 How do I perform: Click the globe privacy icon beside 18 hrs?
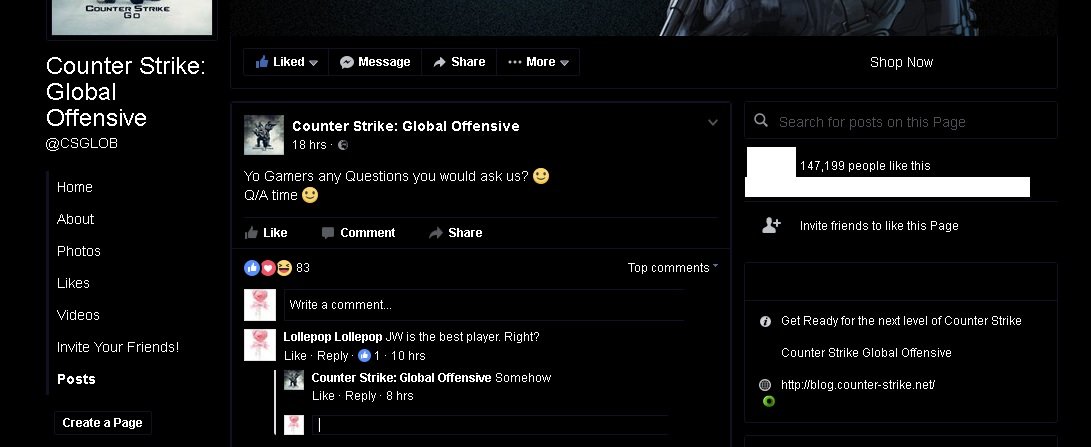click(x=342, y=145)
